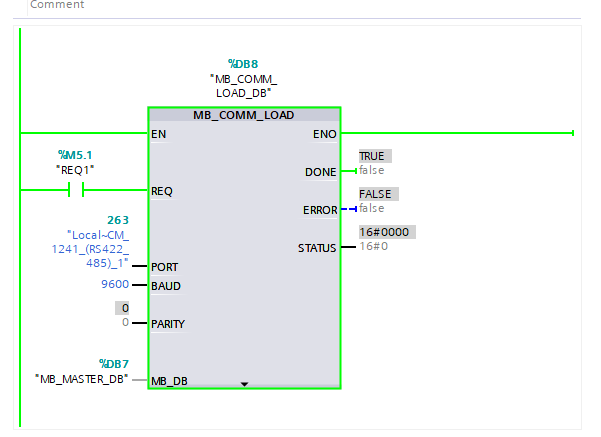Click the "REQ1" tag name
Viewport: 601px width, 437px height.
coord(75,170)
